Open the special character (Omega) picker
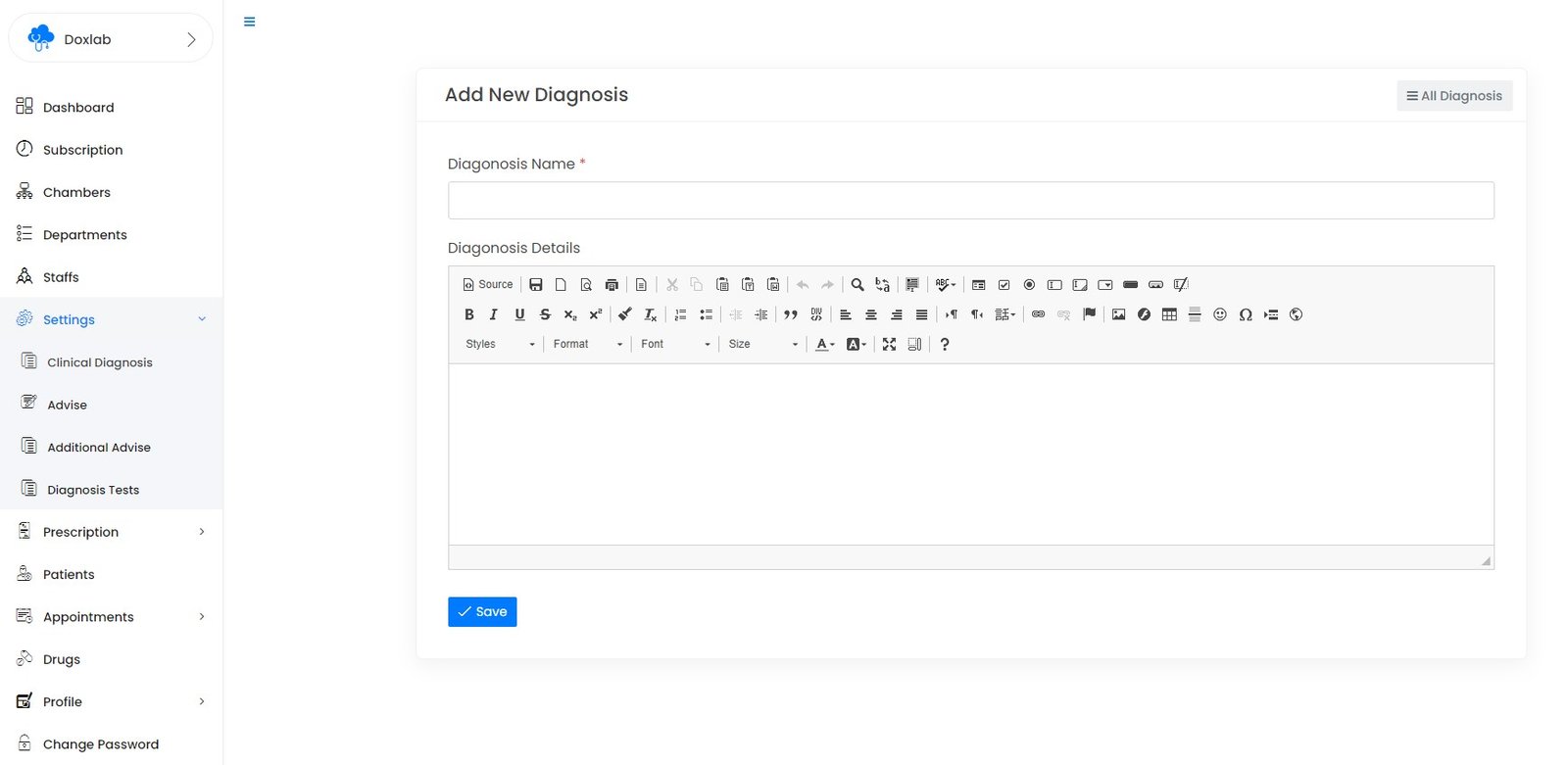 tap(1246, 314)
